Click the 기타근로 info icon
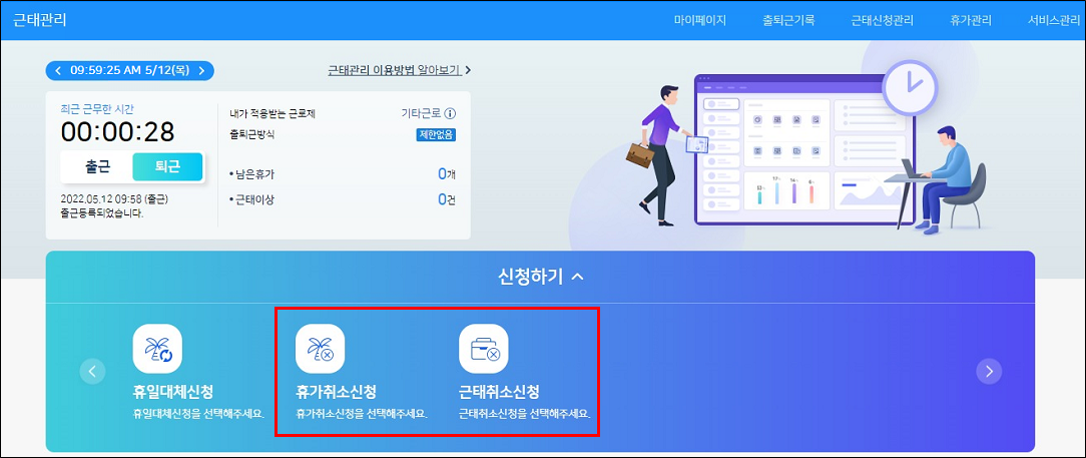The width and height of the screenshot is (1086, 458). coord(450,114)
